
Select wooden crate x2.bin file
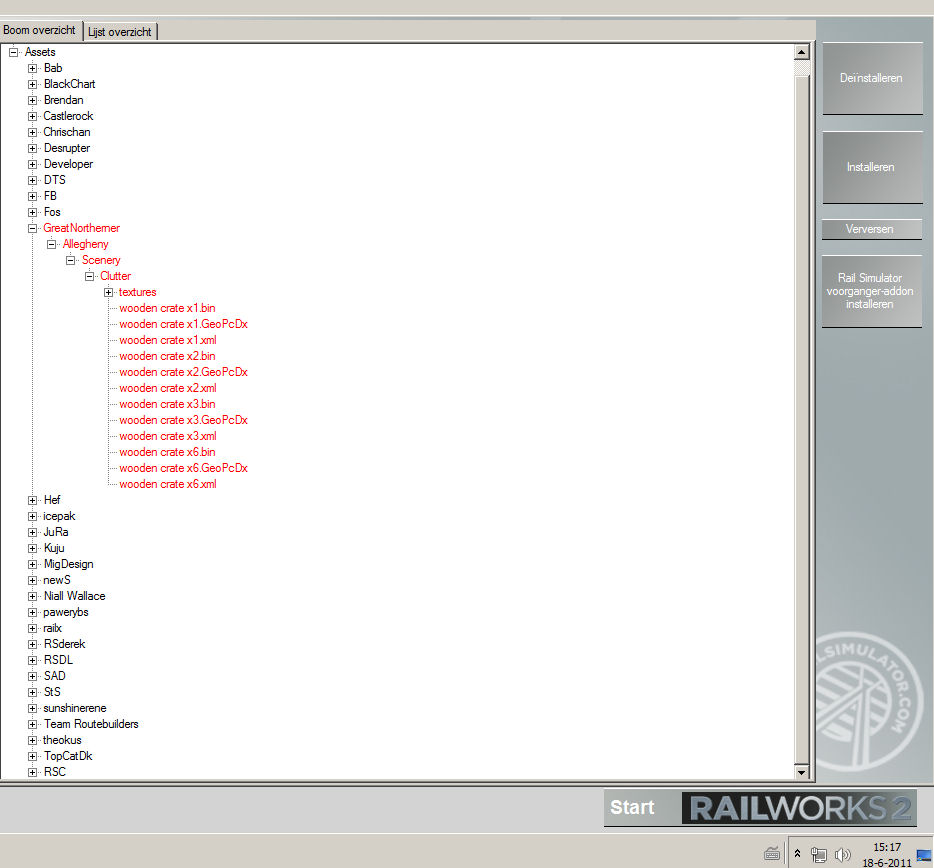click(167, 356)
